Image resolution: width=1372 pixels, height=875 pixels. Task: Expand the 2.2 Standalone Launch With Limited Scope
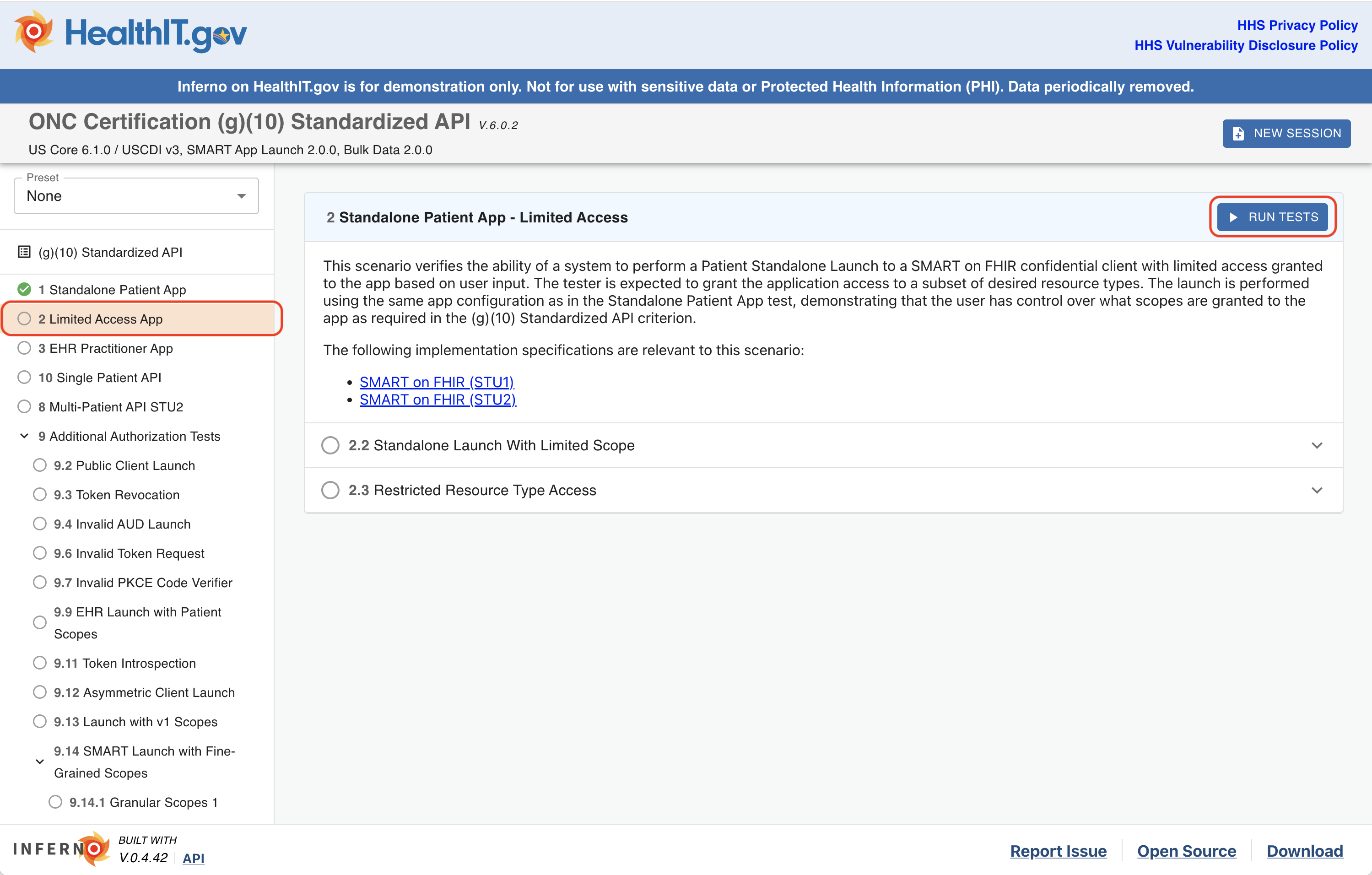(1318, 444)
